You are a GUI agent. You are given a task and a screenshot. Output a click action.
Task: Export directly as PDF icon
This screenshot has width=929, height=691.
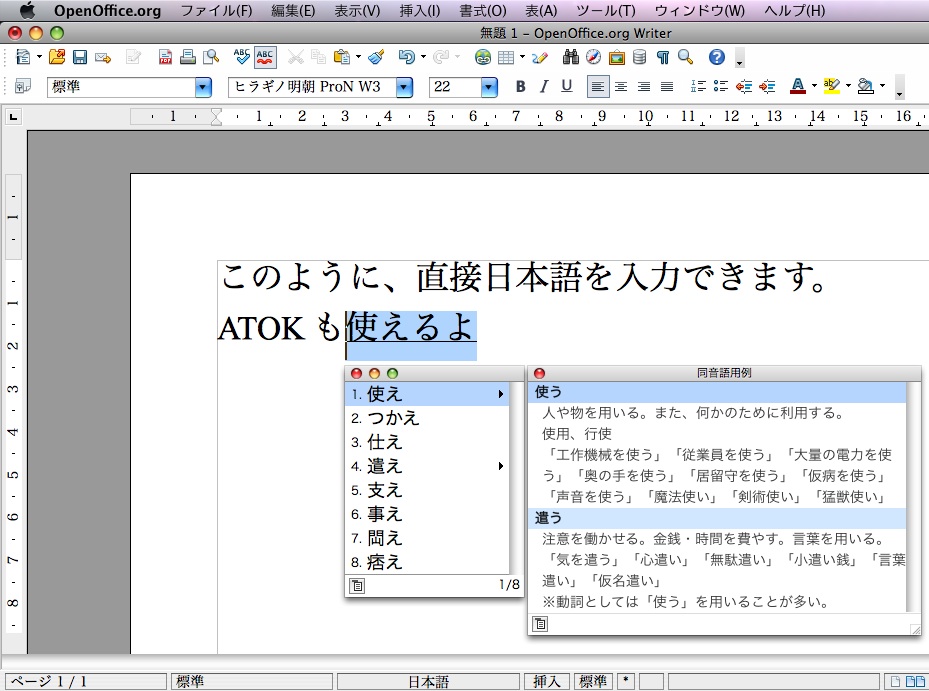[165, 57]
